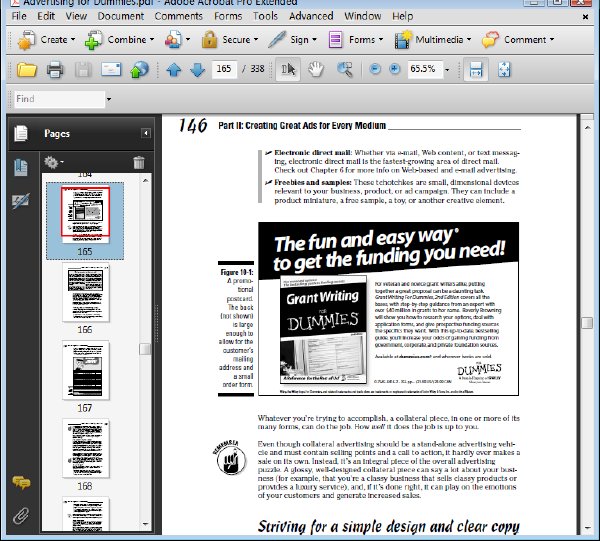600x541 pixels.
Task: Click the Open folder icon
Action: click(x=26, y=70)
